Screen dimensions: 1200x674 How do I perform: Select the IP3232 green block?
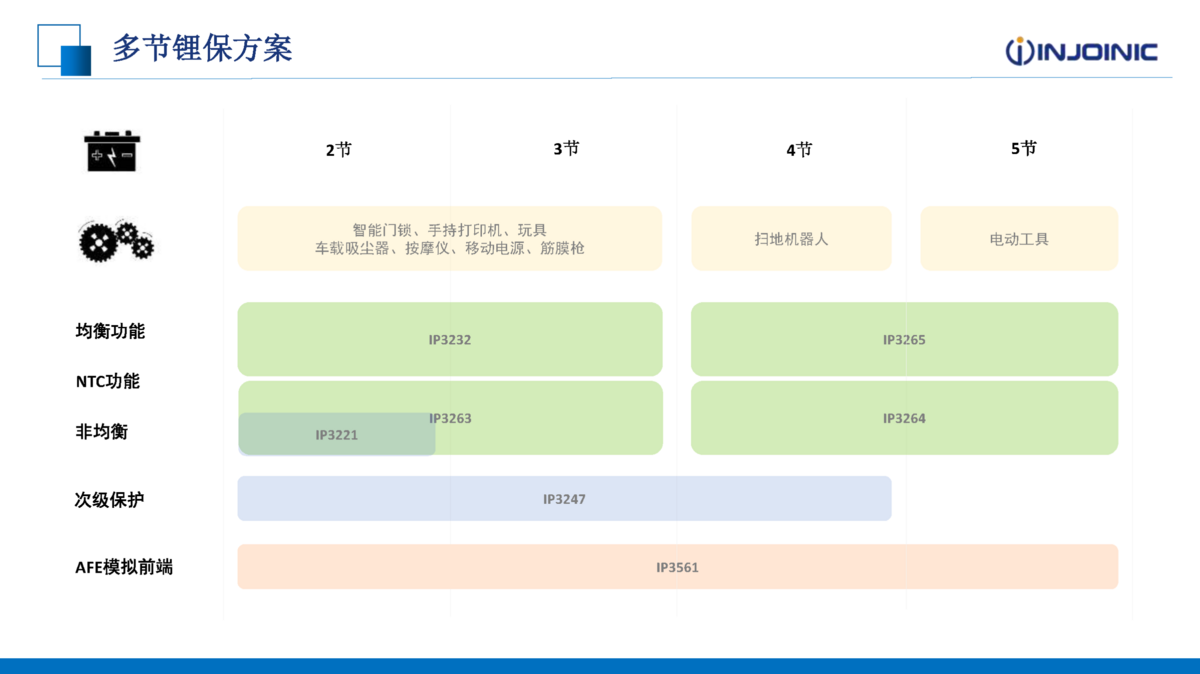[x=449, y=339]
